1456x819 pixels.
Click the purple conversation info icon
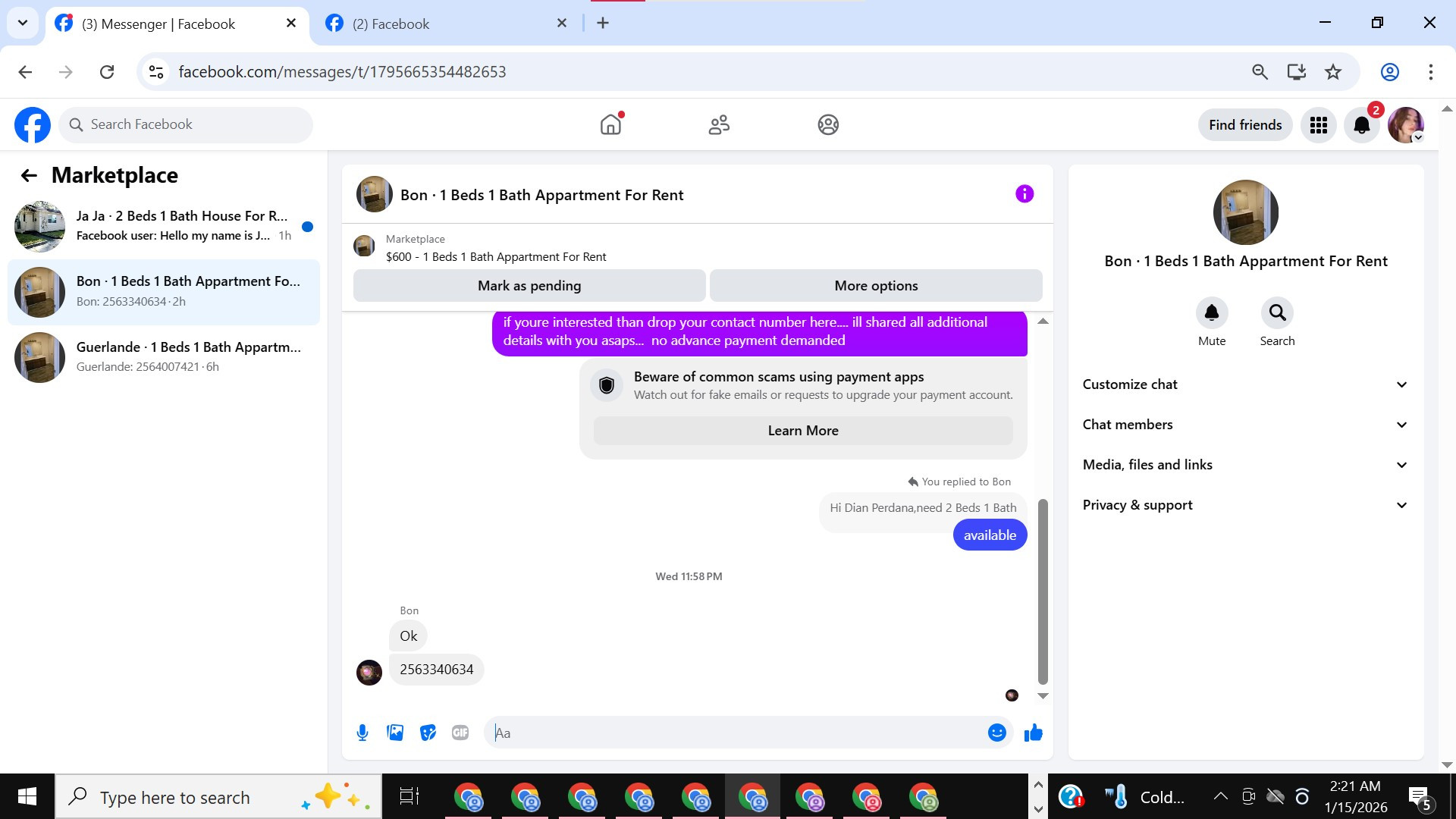(x=1024, y=194)
